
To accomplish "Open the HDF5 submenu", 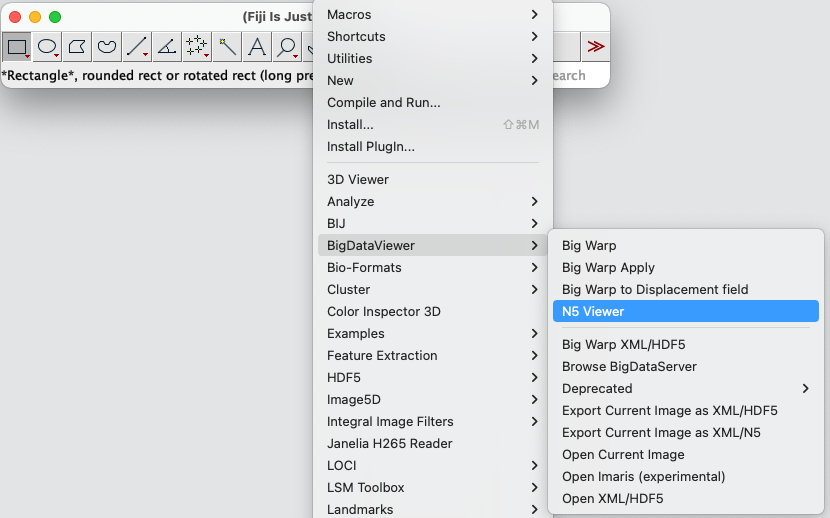I will click(x=432, y=378).
